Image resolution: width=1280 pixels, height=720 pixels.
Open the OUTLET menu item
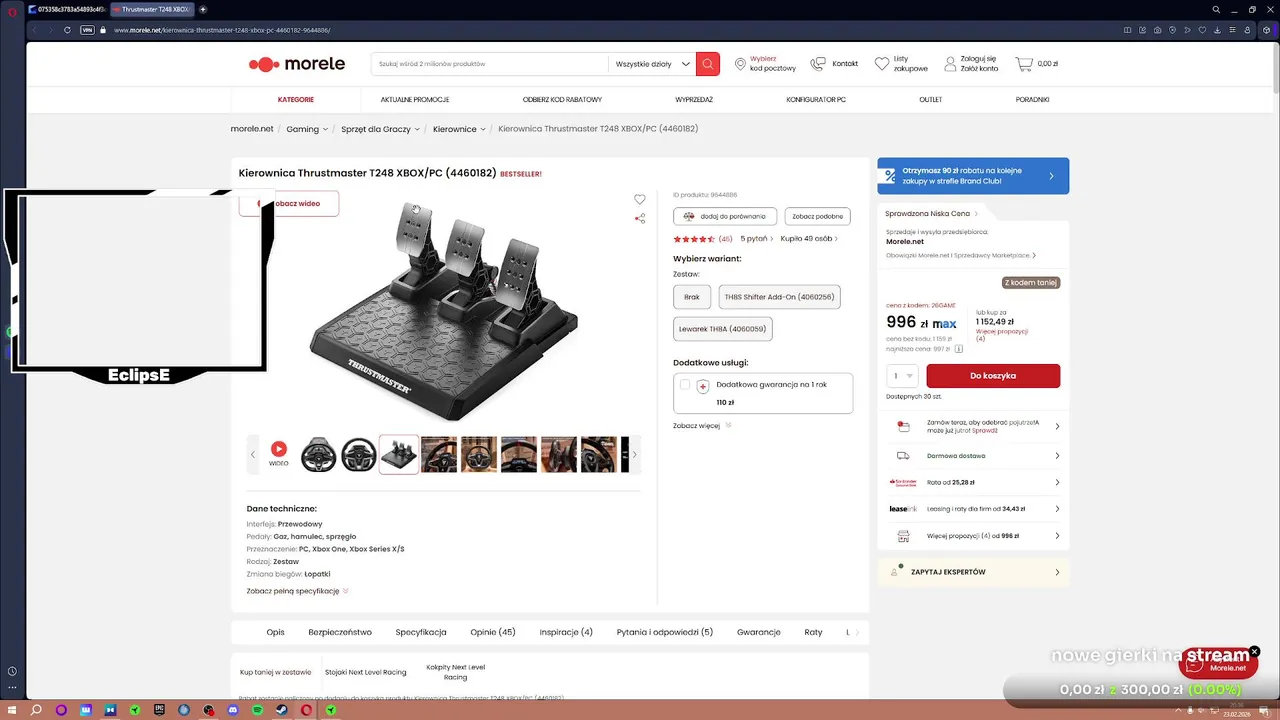point(931,100)
